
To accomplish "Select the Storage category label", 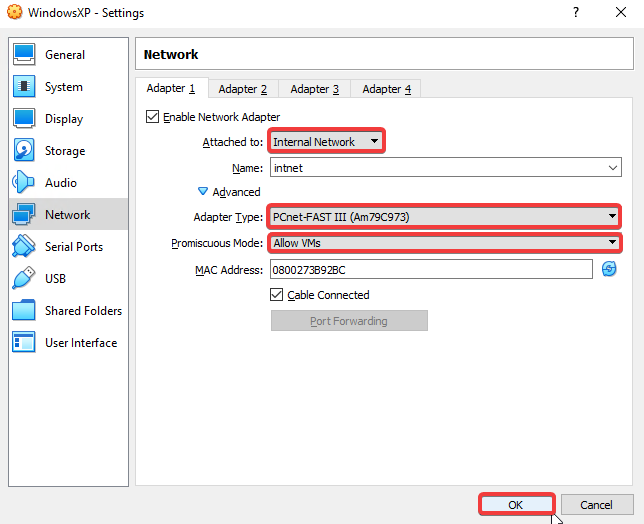I will (65, 151).
